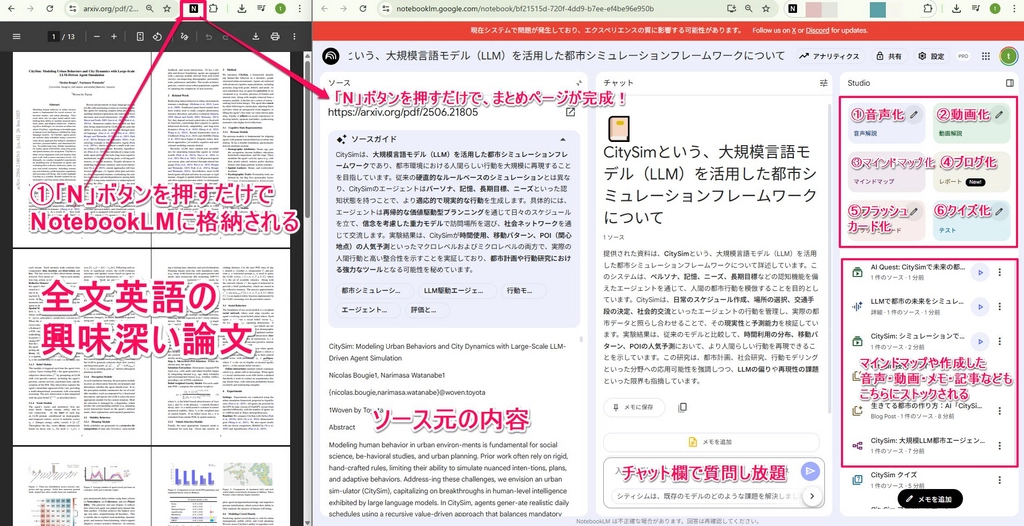The image size is (1024, 526).
Task: Click メモに保存 button under chat summary
Action: coord(633,407)
